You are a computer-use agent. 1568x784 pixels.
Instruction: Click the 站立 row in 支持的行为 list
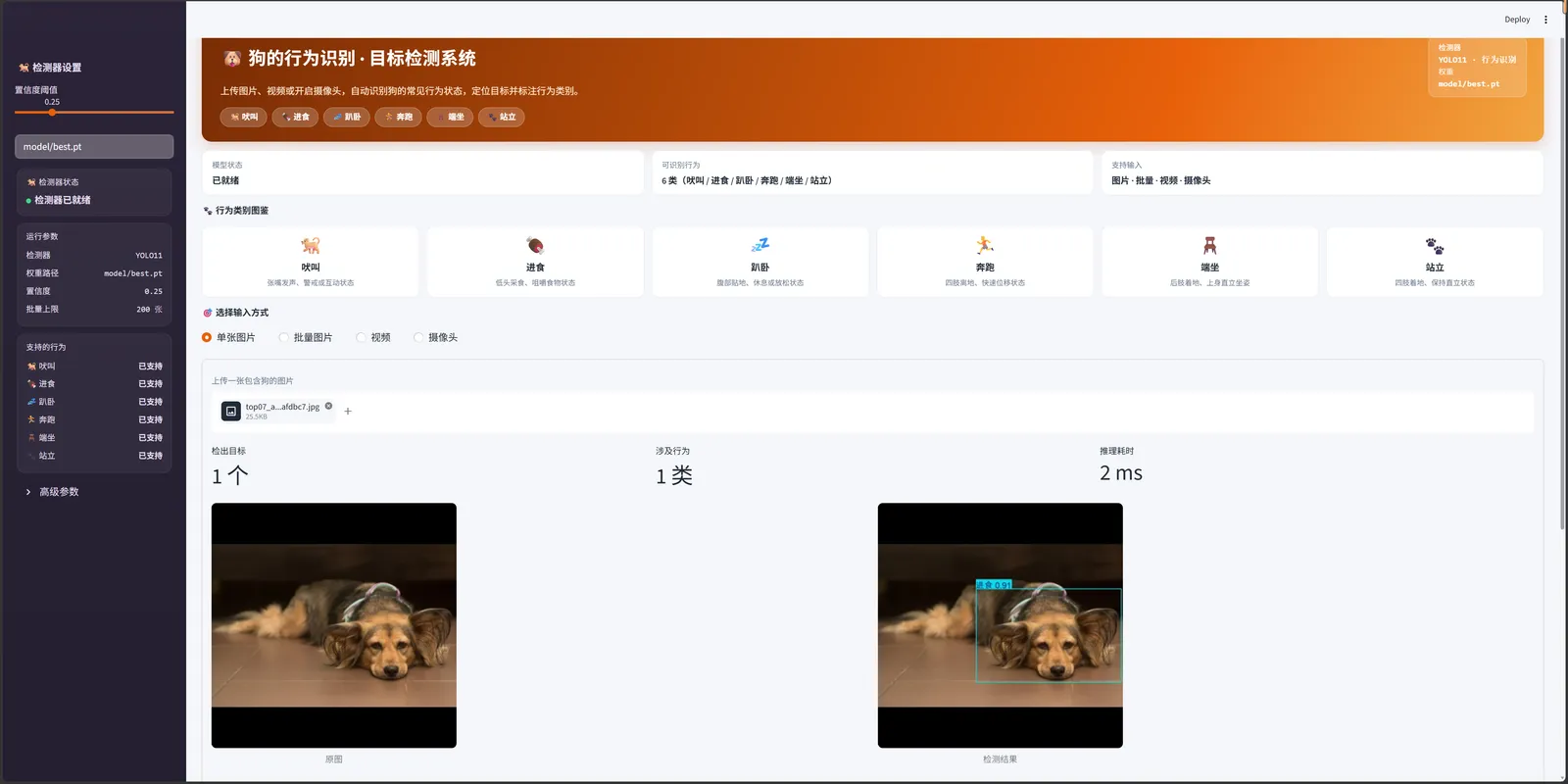click(94, 456)
